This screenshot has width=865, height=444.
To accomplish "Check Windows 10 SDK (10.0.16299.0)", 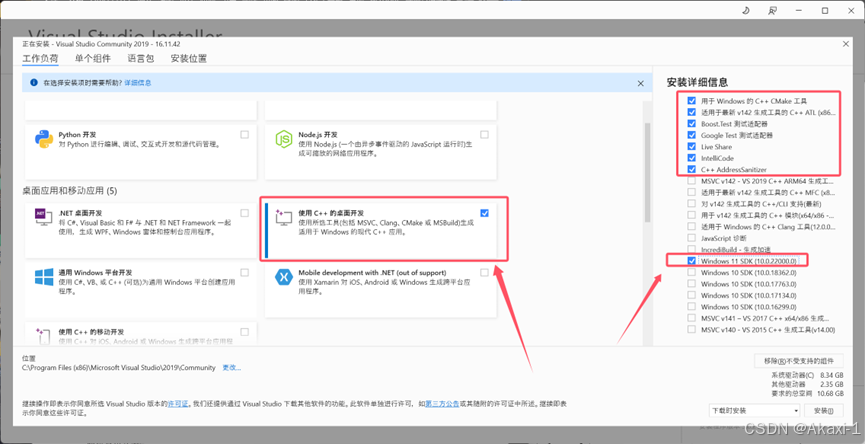I will 692,307.
